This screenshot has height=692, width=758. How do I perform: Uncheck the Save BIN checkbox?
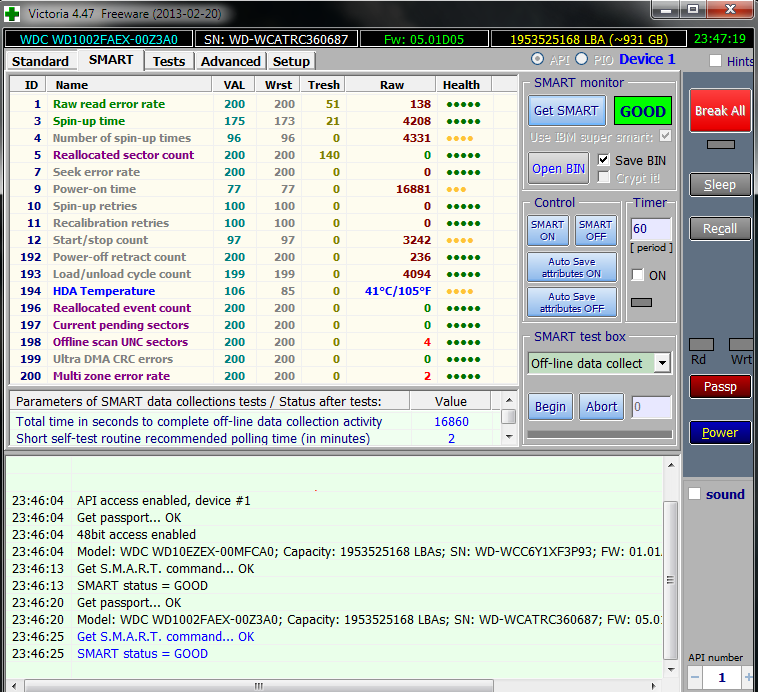603,160
